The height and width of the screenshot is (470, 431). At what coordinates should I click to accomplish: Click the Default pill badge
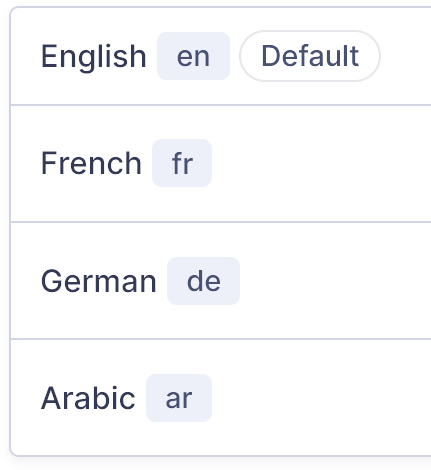click(310, 56)
